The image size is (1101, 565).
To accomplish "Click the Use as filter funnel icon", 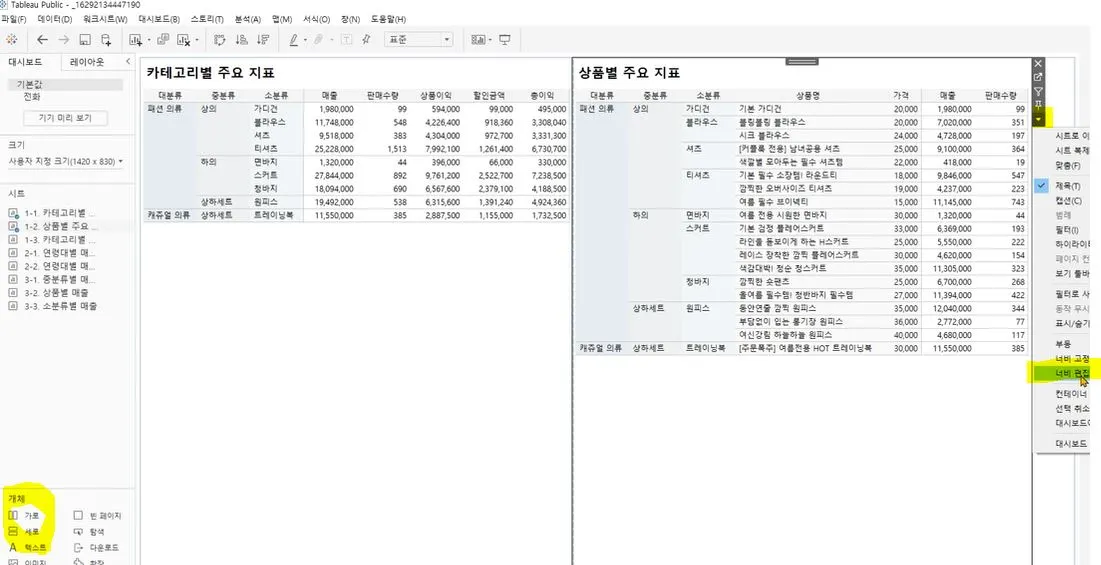I will [x=1039, y=91].
